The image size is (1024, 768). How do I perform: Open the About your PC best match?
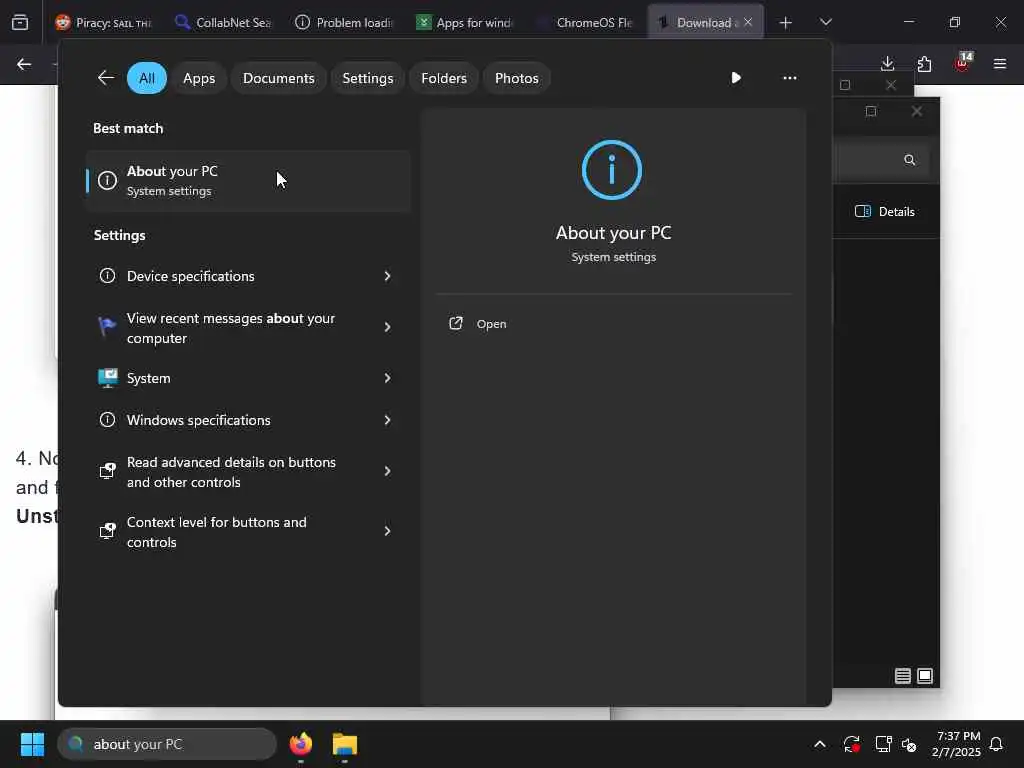pos(248,181)
